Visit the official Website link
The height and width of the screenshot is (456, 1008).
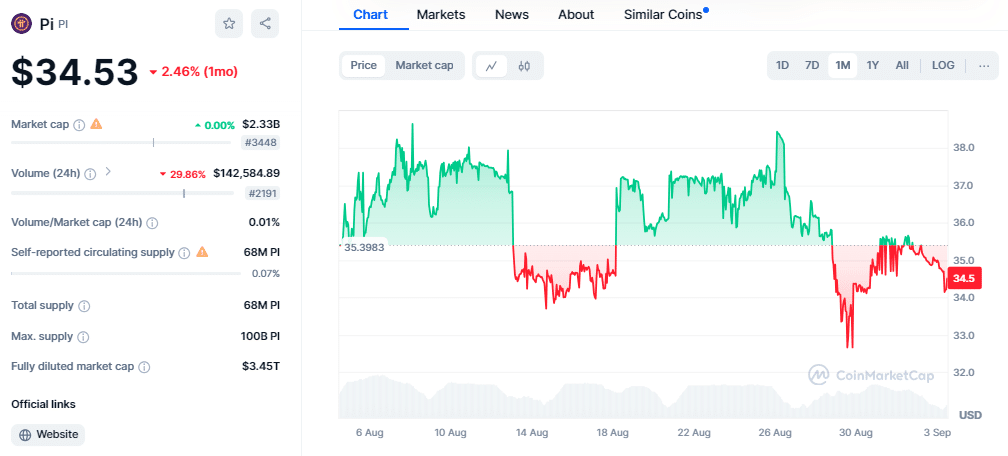[48, 435]
